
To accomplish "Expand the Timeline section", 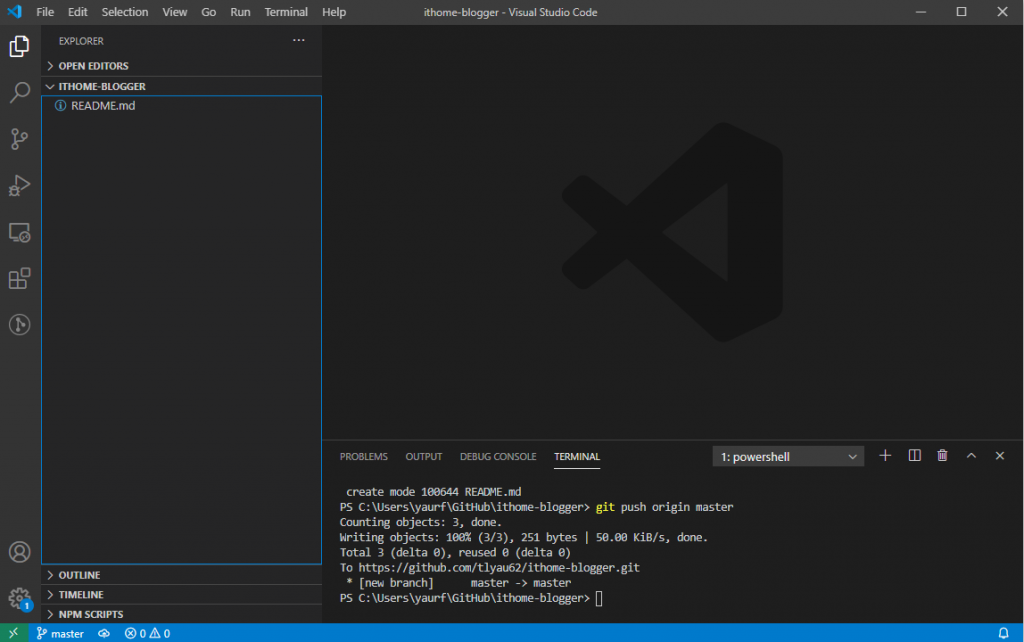I will point(181,594).
